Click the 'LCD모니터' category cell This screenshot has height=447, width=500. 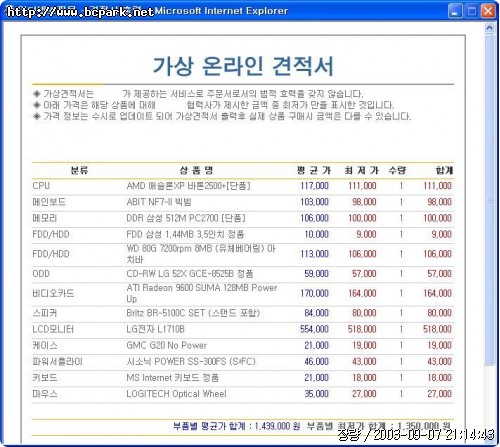point(53,329)
